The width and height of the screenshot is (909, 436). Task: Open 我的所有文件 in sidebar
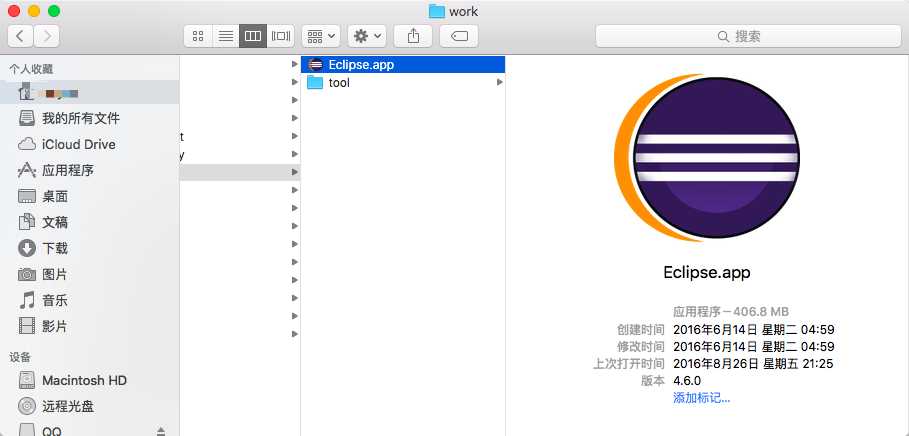coord(90,118)
